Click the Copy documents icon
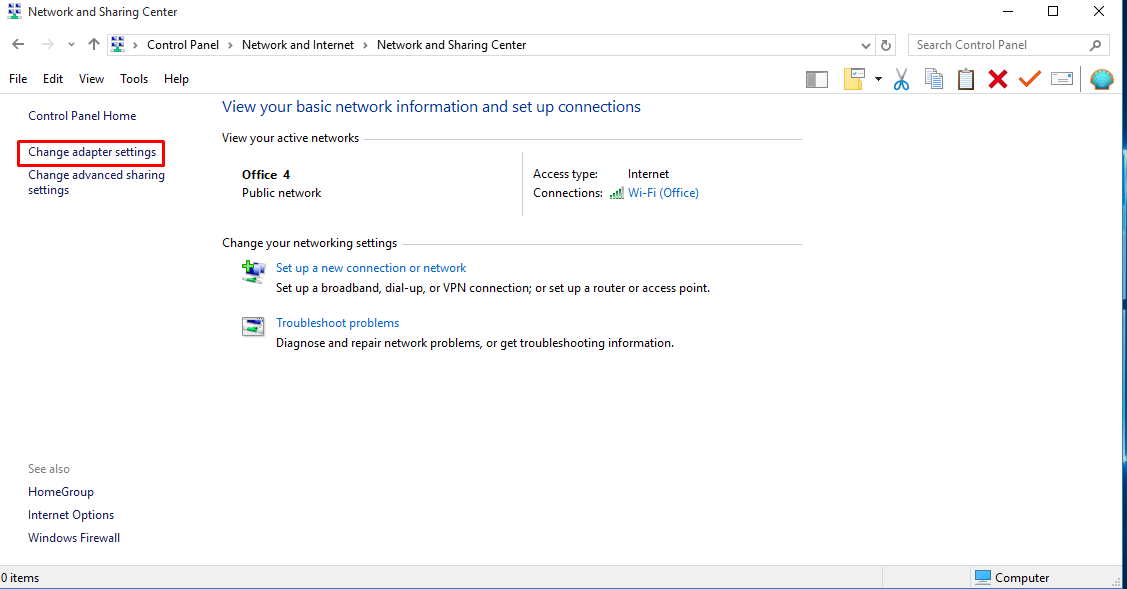This screenshot has height=589, width=1127. (934, 79)
